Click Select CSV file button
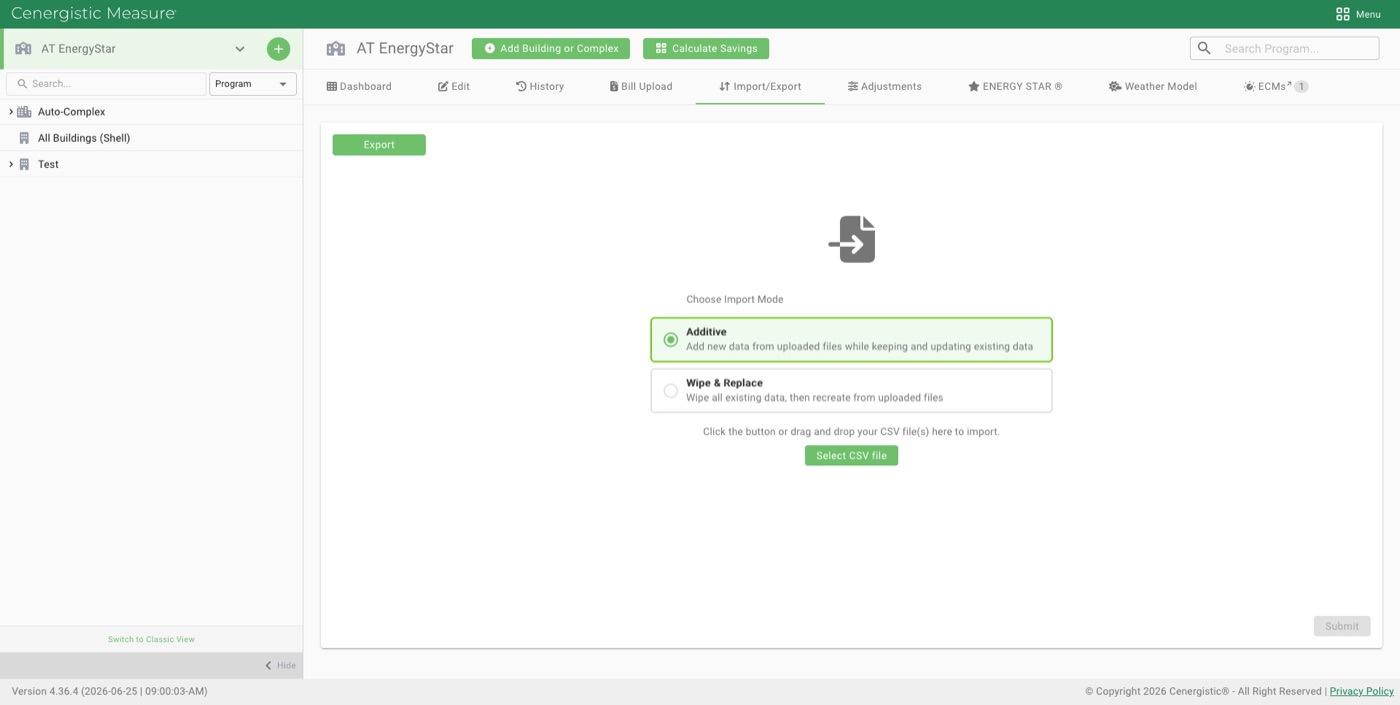The width and height of the screenshot is (1400, 705). pyautogui.click(x=851, y=456)
